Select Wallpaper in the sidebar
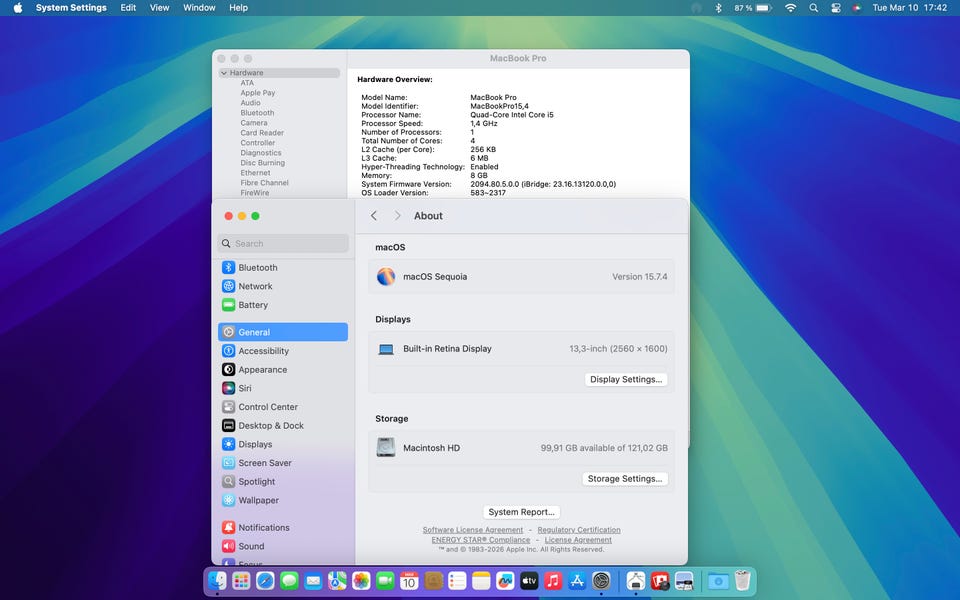The image size is (960, 600). [x=258, y=500]
